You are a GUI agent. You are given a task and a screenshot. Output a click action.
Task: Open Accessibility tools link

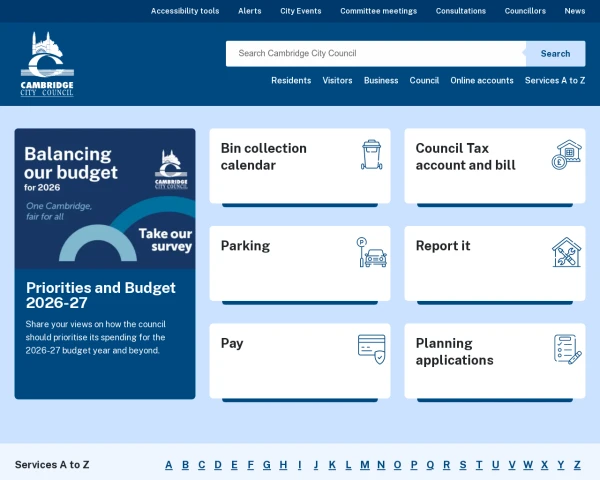click(x=185, y=11)
